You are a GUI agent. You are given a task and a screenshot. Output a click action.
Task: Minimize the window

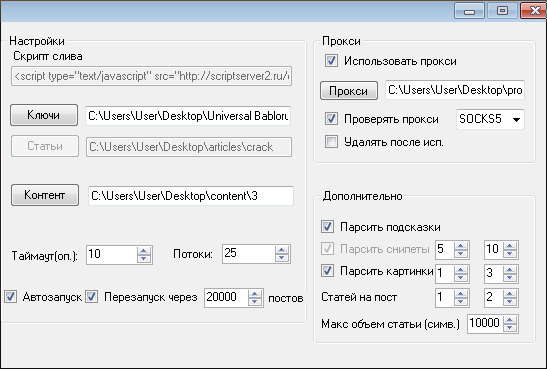[469, 10]
